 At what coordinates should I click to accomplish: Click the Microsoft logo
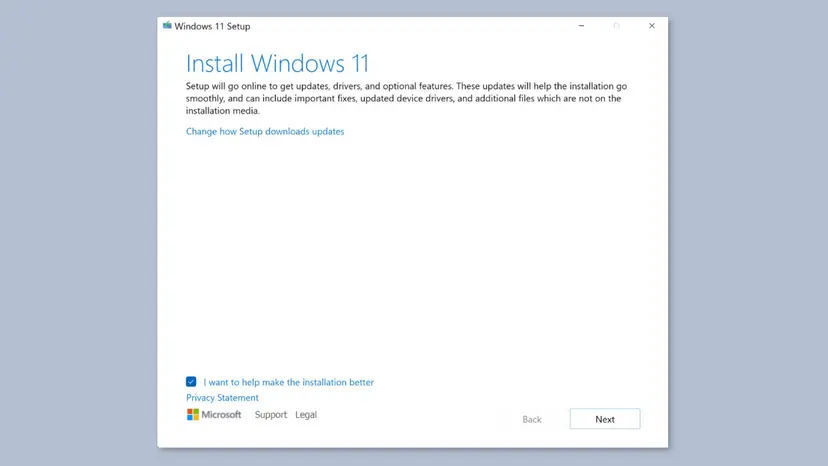coord(214,415)
